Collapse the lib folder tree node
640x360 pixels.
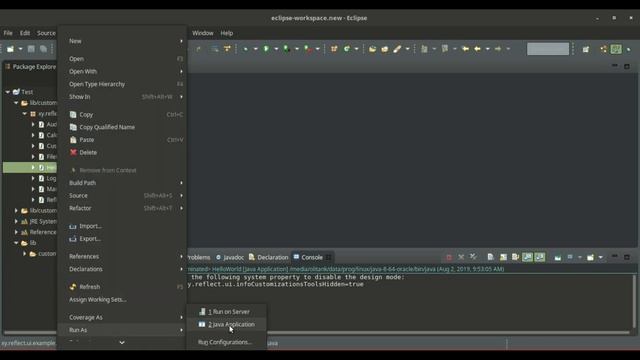pos(16,243)
